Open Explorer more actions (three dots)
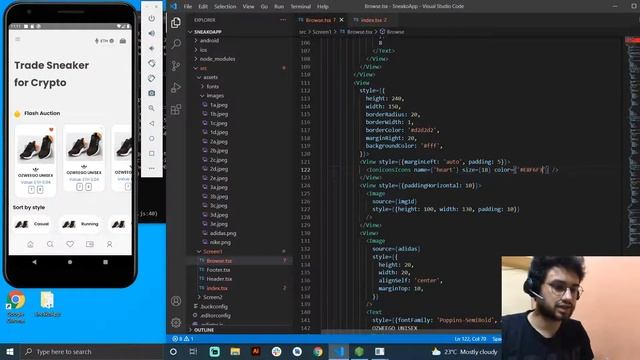 (x=283, y=20)
